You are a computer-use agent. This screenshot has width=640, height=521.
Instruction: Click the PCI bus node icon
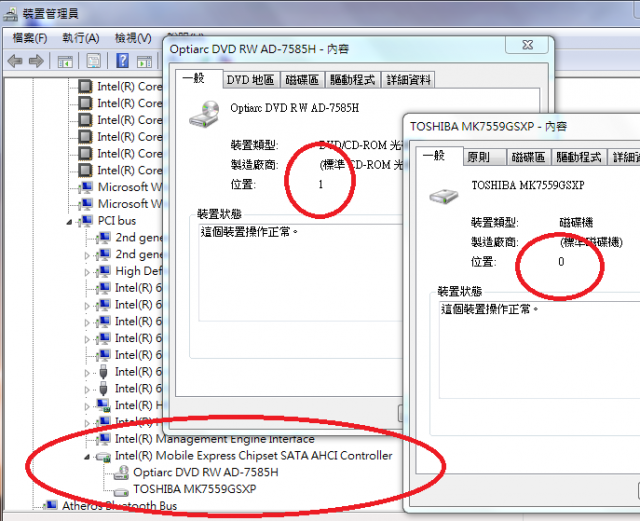[x=86, y=221]
